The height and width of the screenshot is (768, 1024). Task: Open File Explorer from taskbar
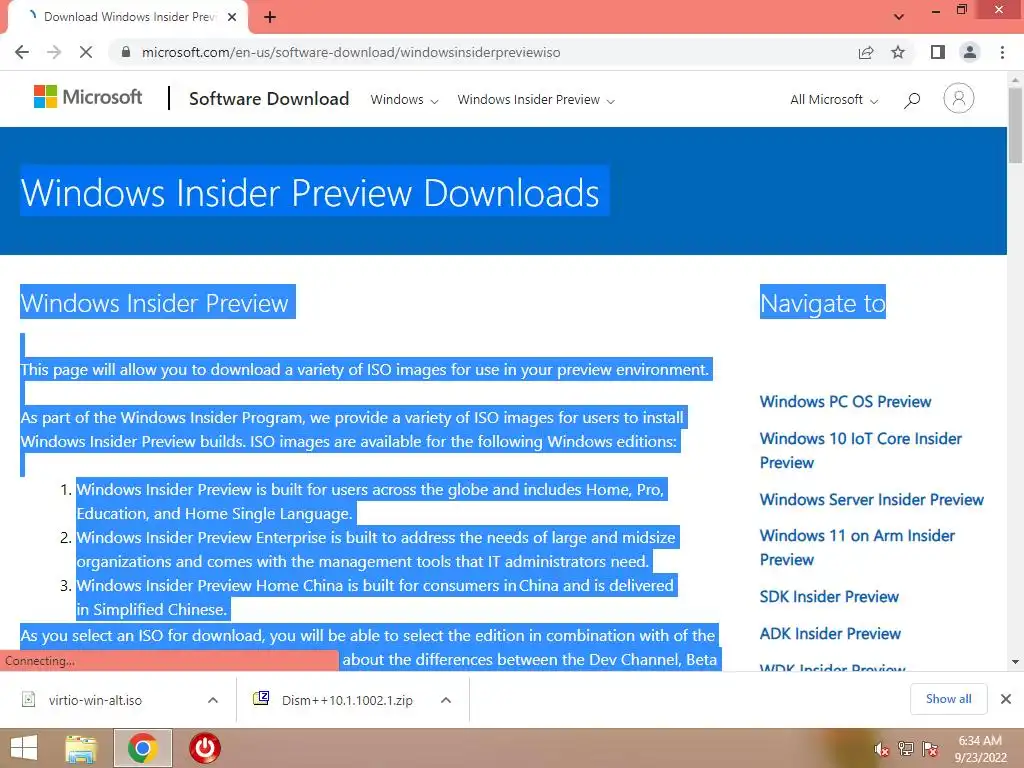point(80,748)
